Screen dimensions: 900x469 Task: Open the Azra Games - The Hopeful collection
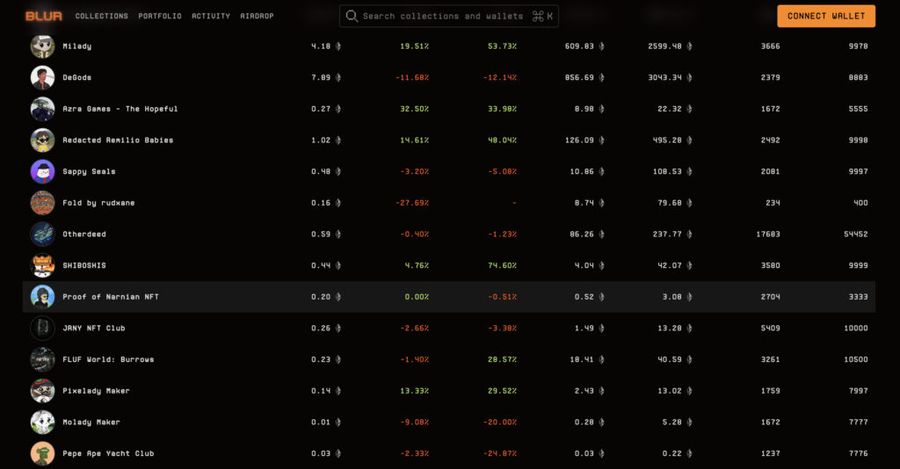click(x=120, y=109)
